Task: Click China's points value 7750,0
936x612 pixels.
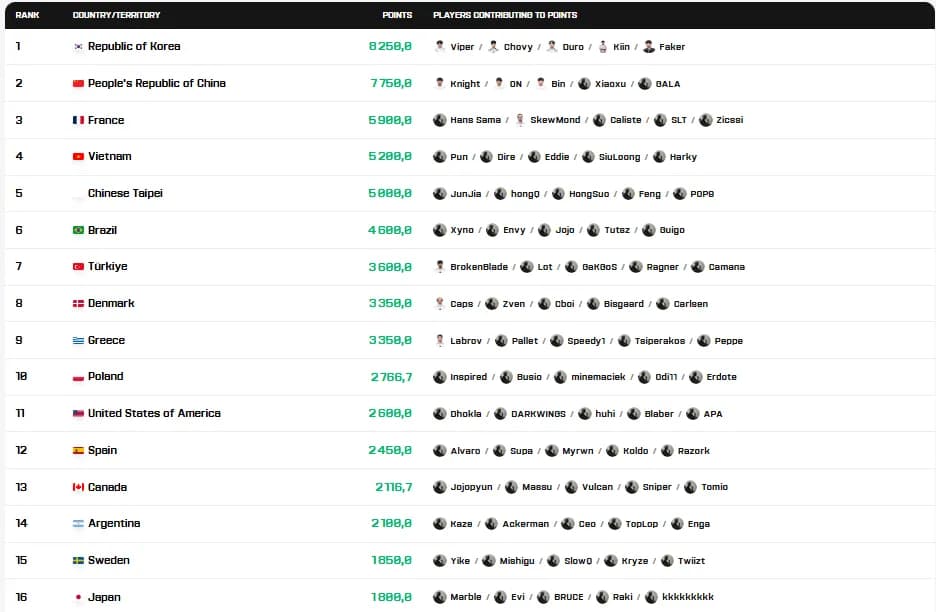Action: tap(391, 83)
